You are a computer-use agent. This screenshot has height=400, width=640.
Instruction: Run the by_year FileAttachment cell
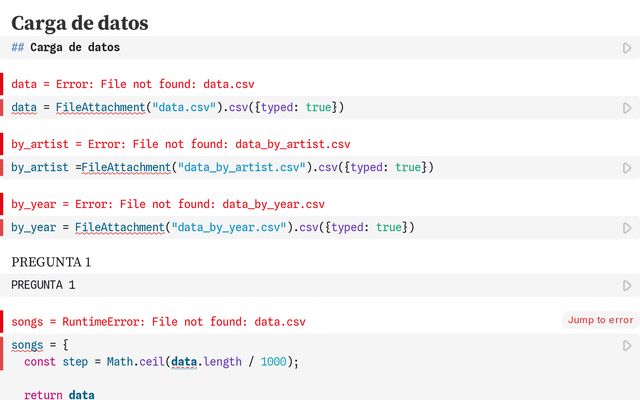(x=627, y=228)
